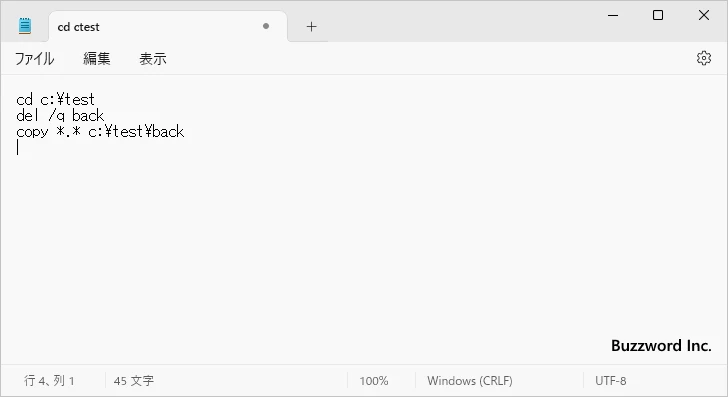Add a new tab with plus icon
Screen dimensions: 728x397
tap(312, 26)
